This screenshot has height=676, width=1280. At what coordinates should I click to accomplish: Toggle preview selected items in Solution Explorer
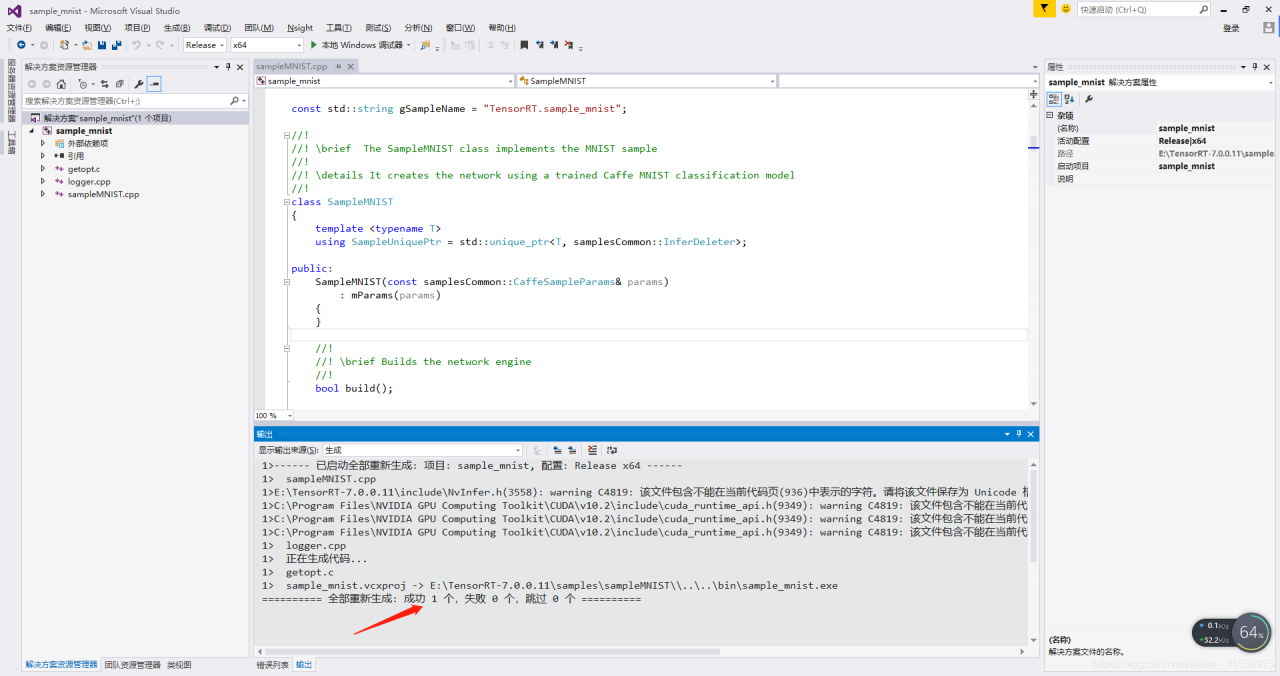coord(154,84)
